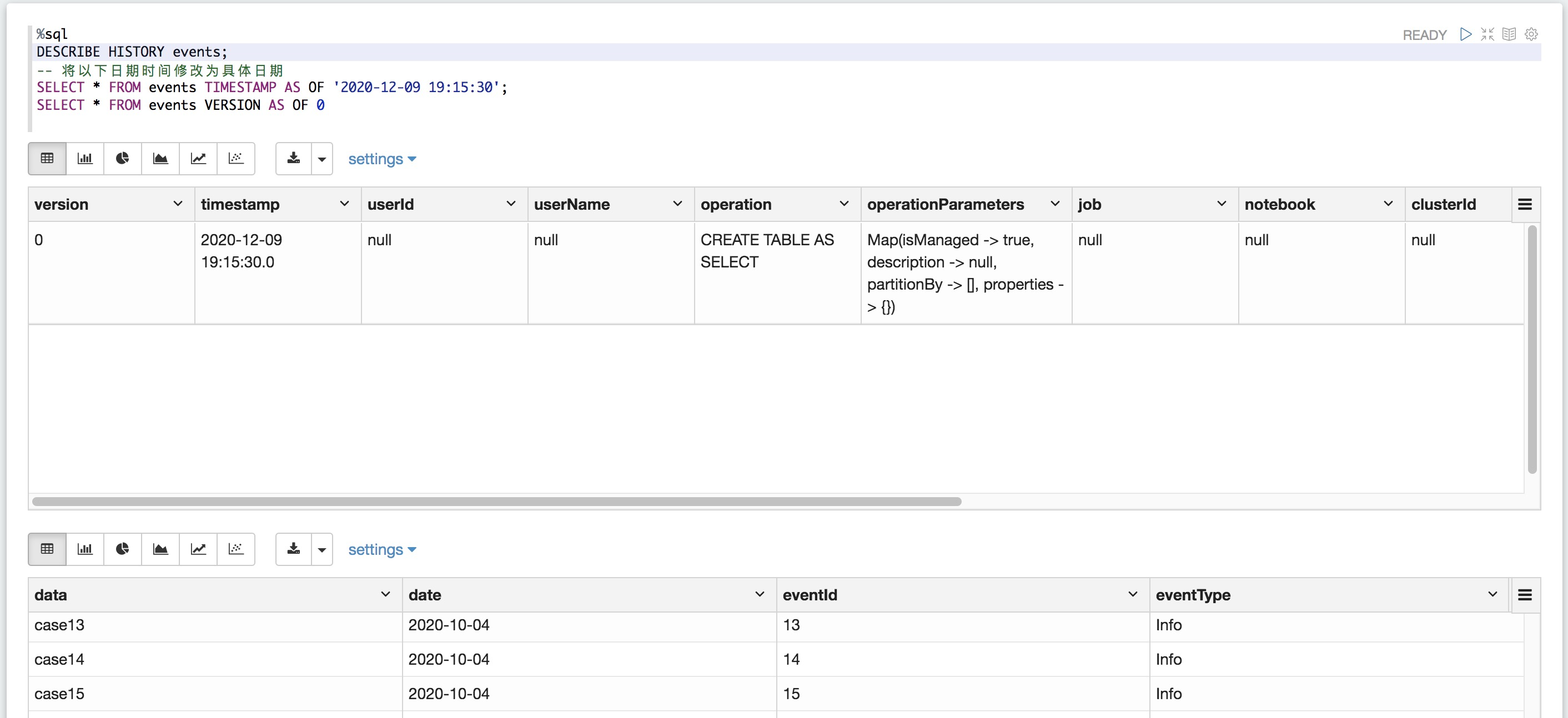Toggle output visibility with the book icon
Viewport: 1568px width, 718px height.
[x=1509, y=34]
